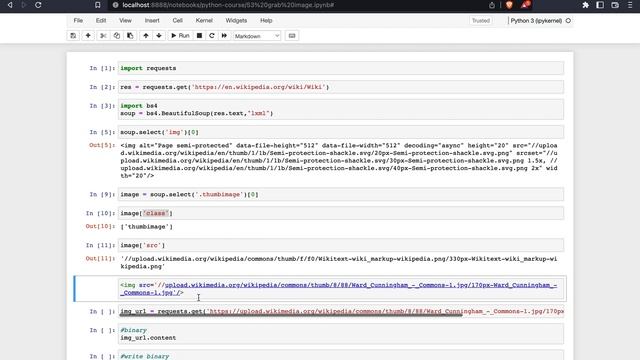Click the image['class'] code cell
Viewport: 640px width, 360px height.
coord(341,213)
